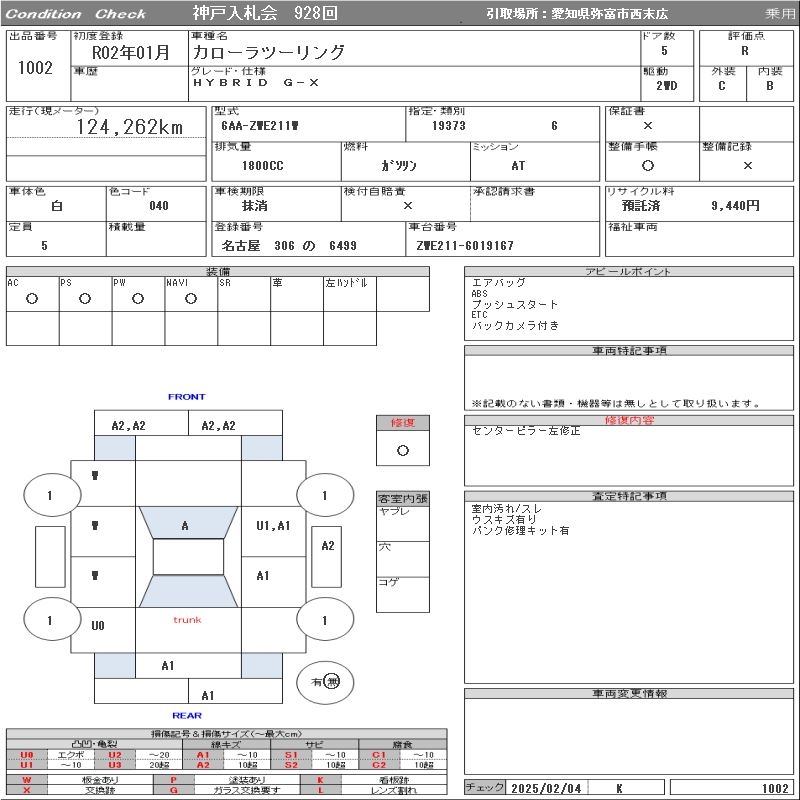Click the lot number 1002 under 出品番号

tap(36, 68)
